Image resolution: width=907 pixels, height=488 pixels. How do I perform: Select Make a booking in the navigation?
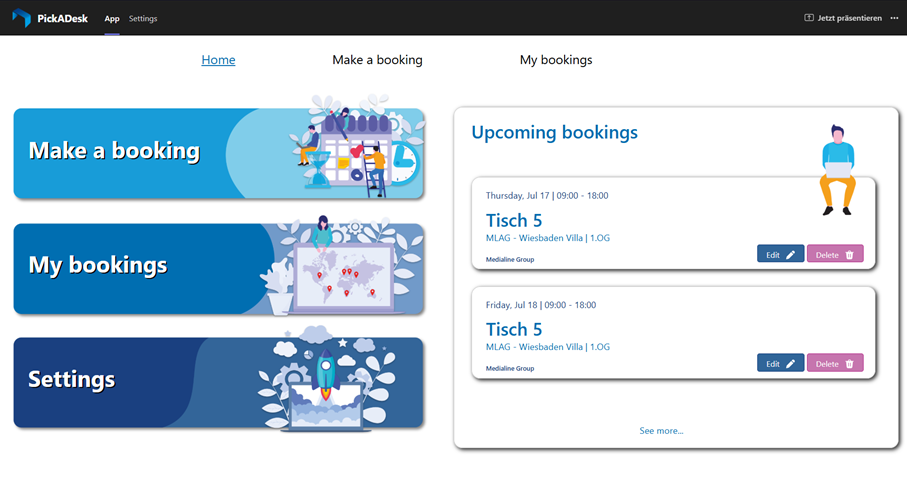click(377, 60)
